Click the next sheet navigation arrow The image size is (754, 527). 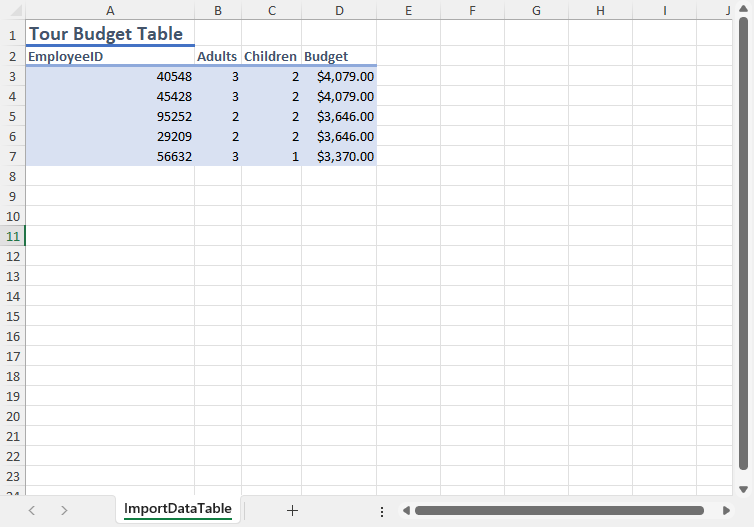64,510
